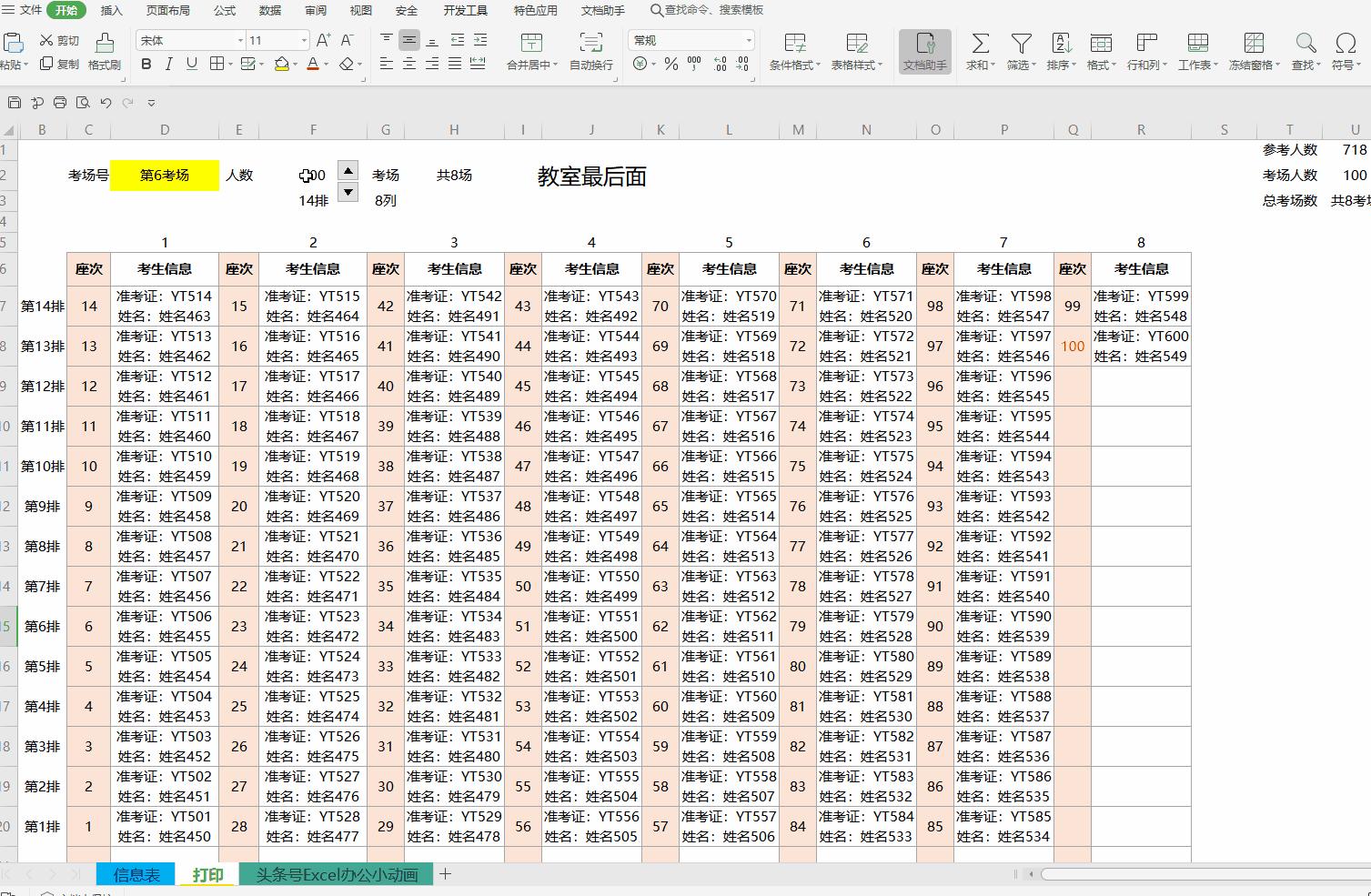The width and height of the screenshot is (1371, 896).
Task: Toggle italic formatting
Action: click(x=168, y=64)
